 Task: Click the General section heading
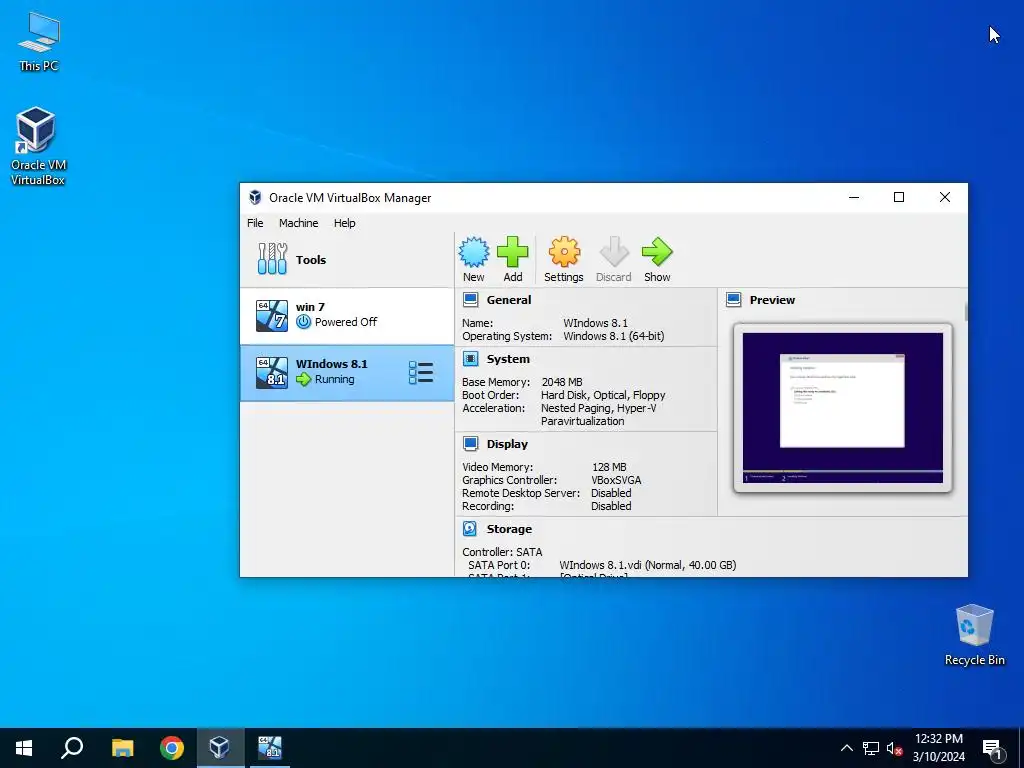tap(509, 300)
